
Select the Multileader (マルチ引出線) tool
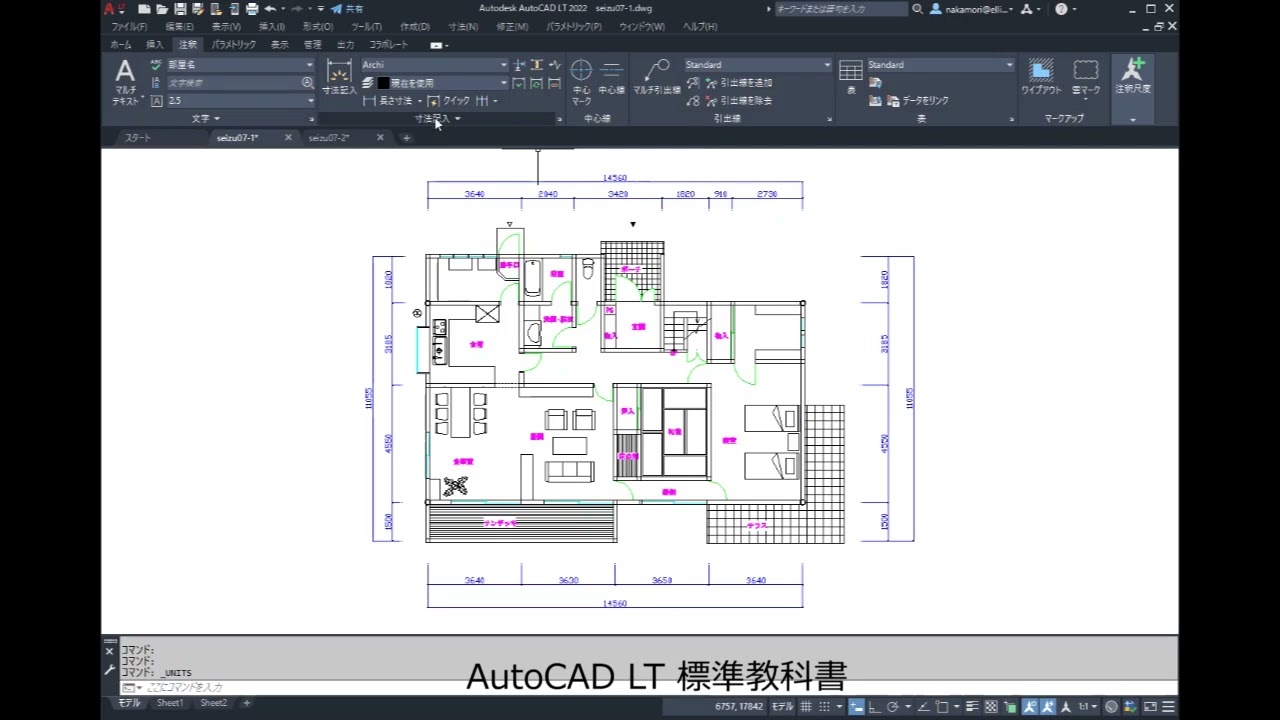click(657, 78)
